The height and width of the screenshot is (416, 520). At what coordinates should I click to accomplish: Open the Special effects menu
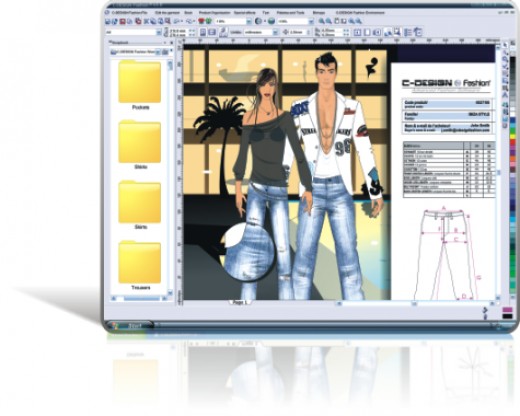245,12
